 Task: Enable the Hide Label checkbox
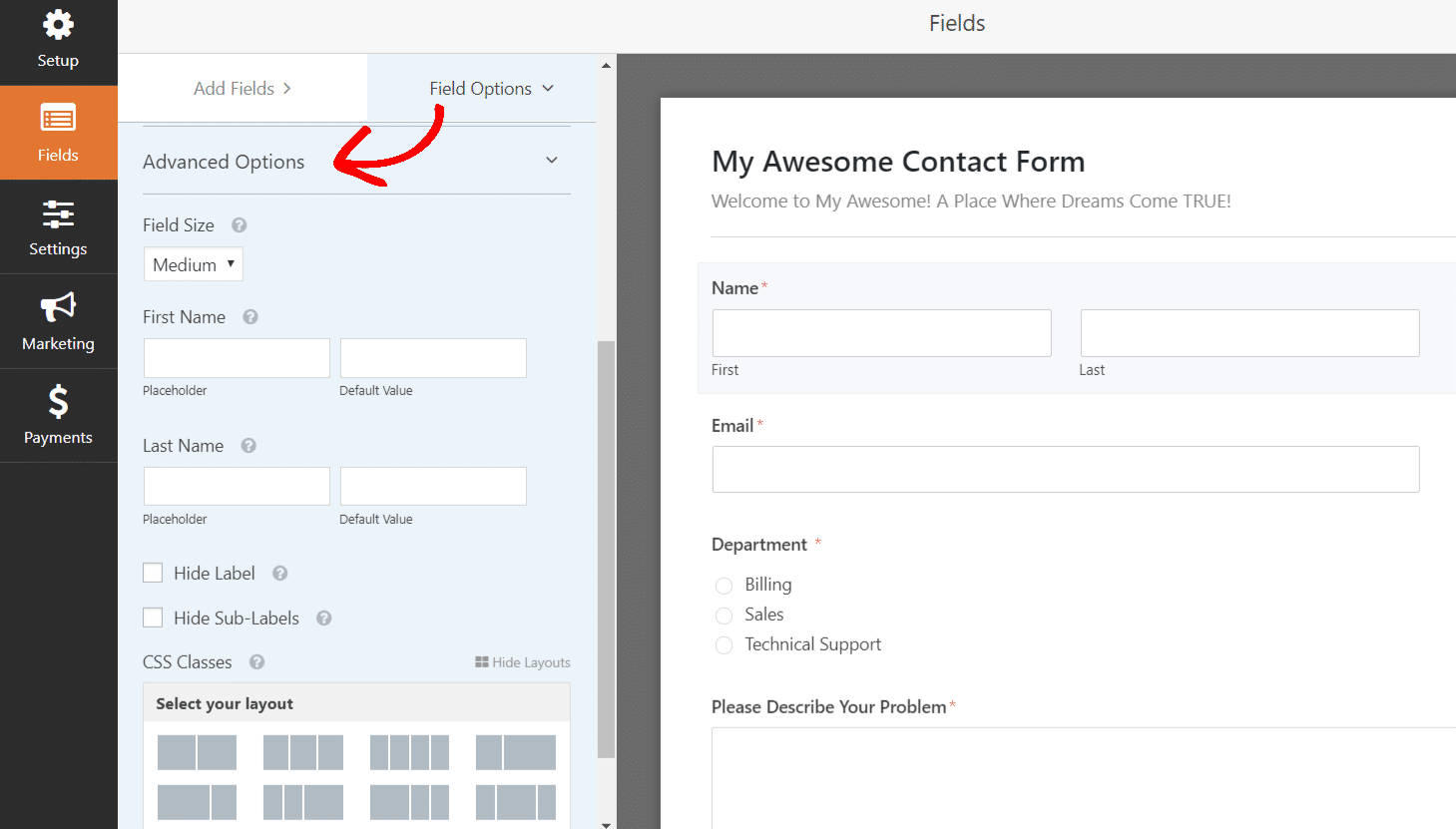153,573
